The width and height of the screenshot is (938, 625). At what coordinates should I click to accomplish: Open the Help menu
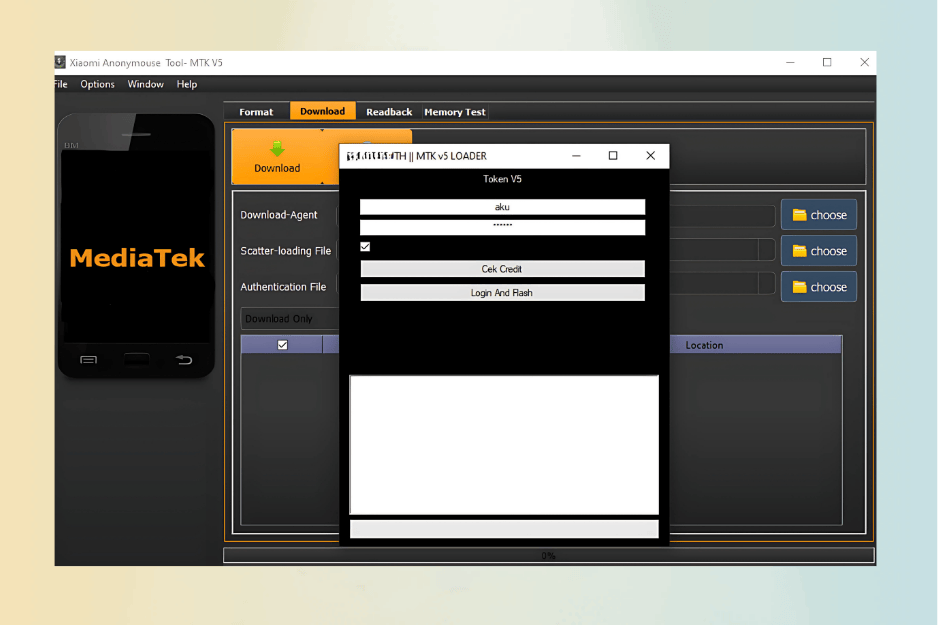(187, 84)
